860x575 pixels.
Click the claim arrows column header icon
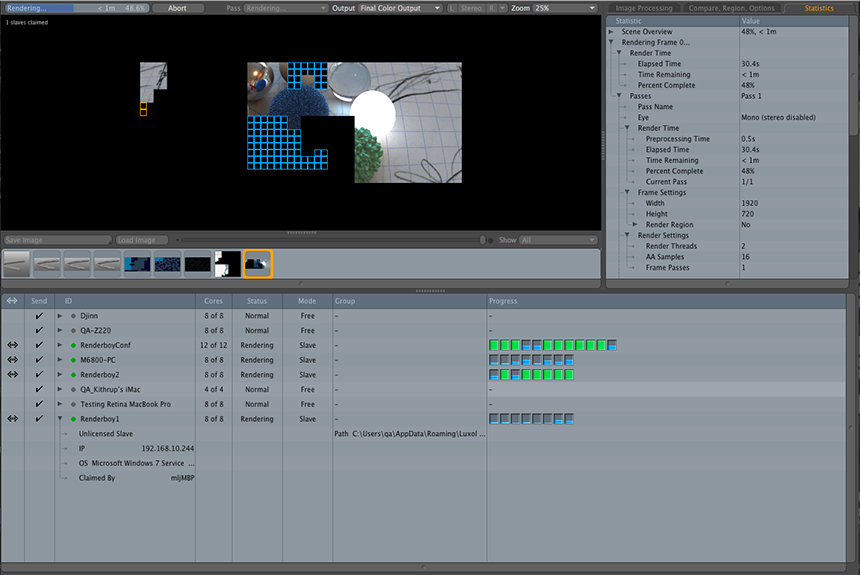point(13,300)
